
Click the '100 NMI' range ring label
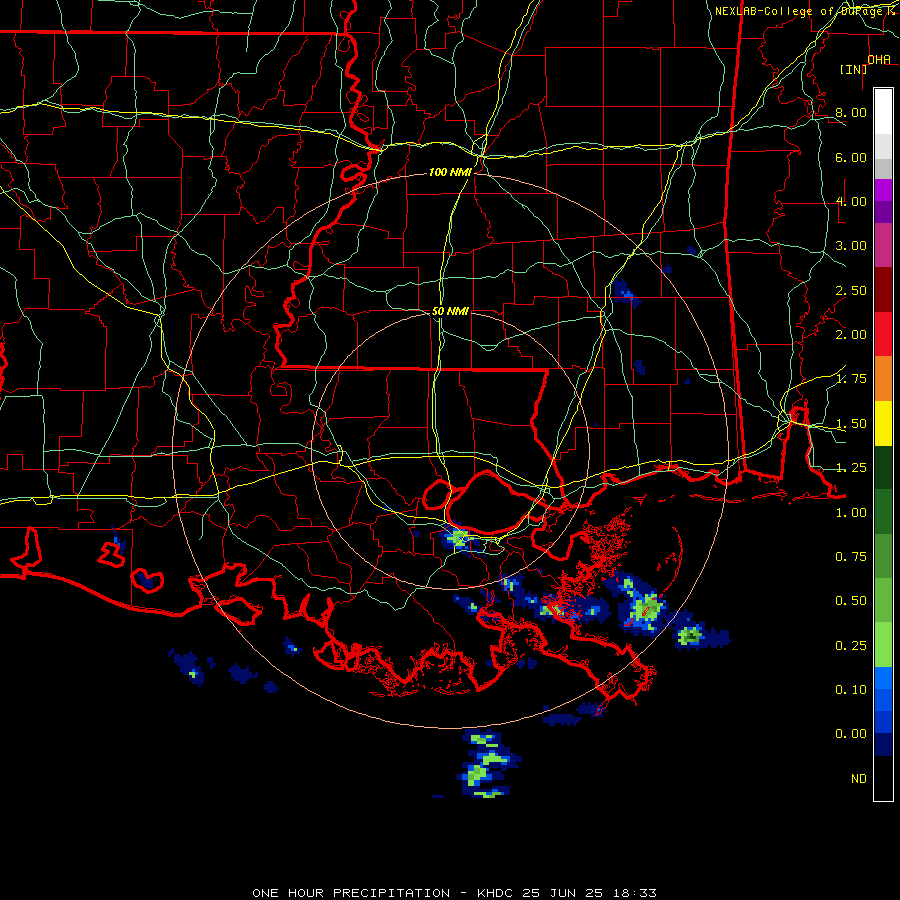(x=450, y=172)
